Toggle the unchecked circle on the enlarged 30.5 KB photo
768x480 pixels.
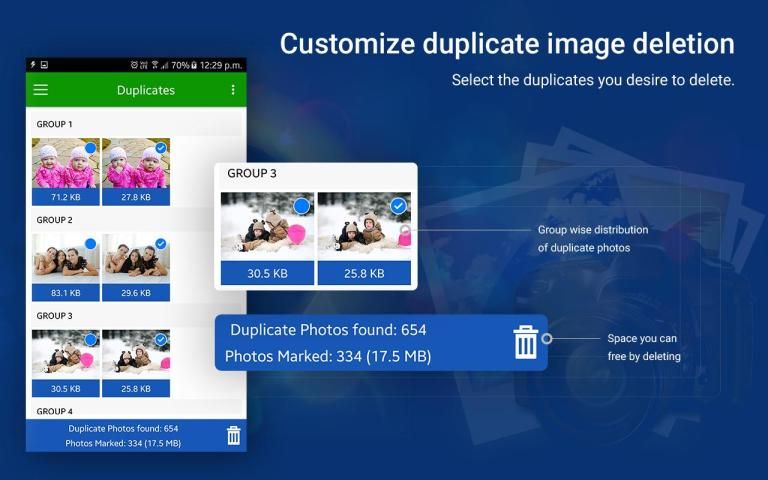click(x=301, y=206)
